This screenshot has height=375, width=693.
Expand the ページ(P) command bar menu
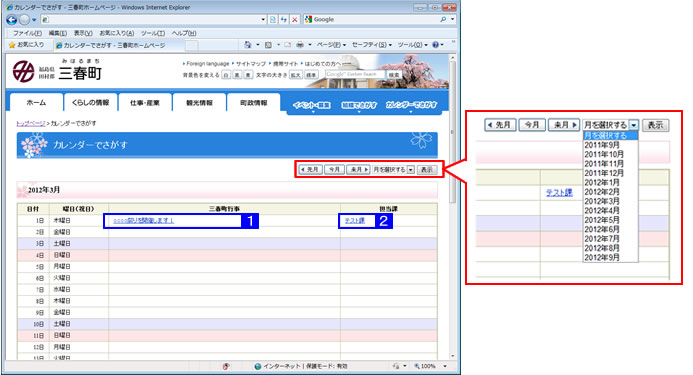tap(331, 45)
